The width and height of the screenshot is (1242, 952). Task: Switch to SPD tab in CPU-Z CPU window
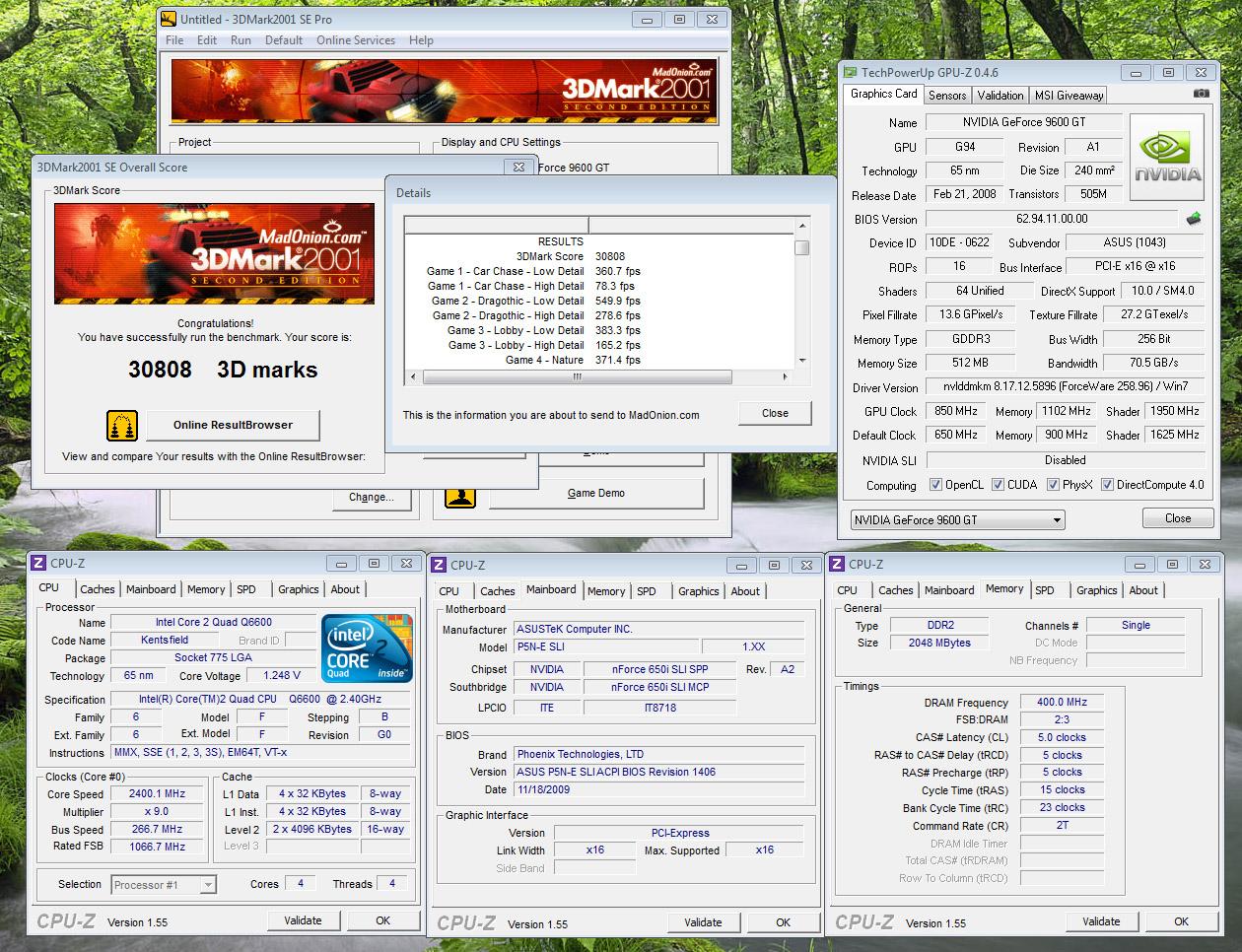coord(246,589)
